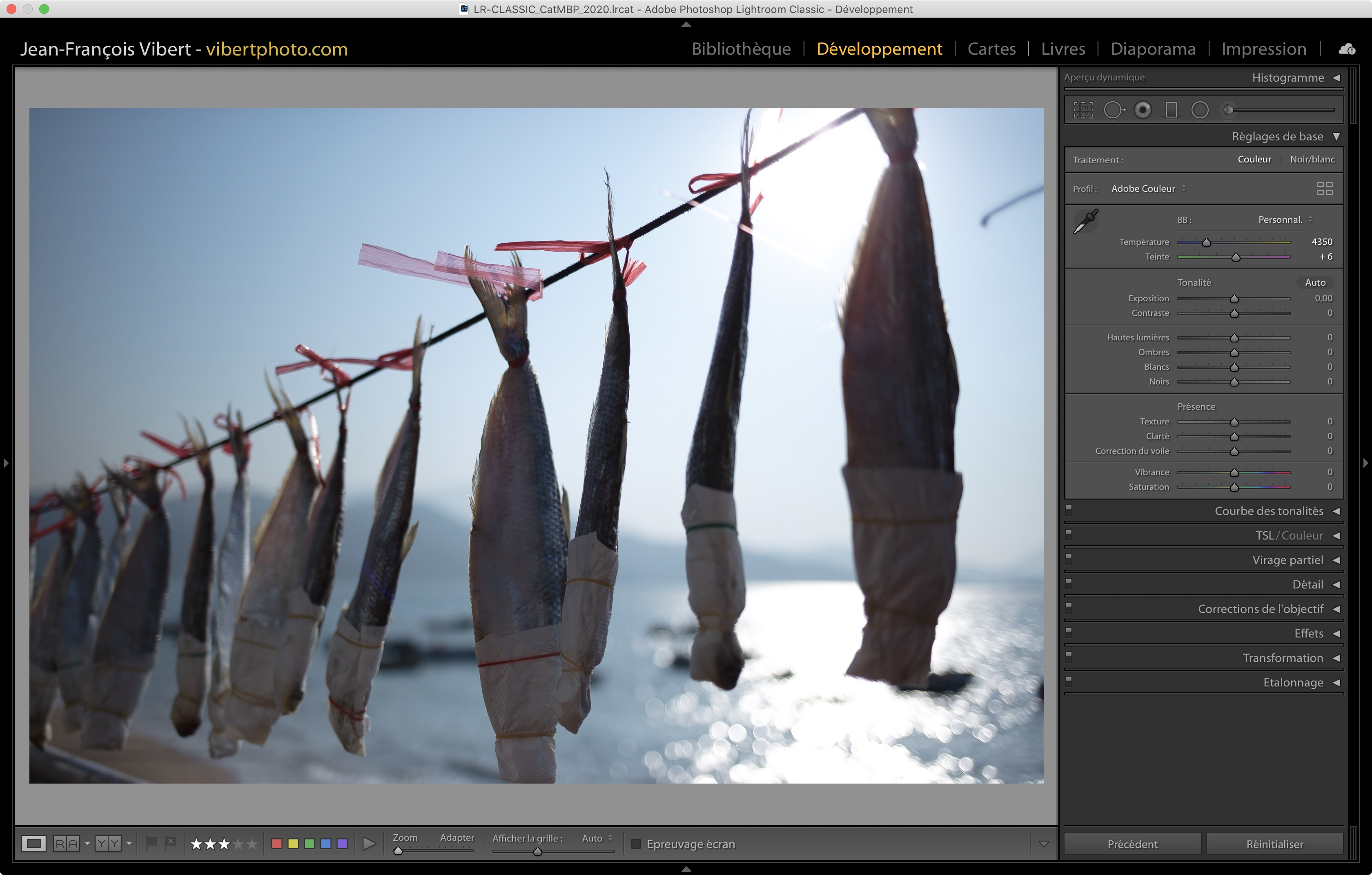
Task: Pick the white balance eyedropper
Action: 1085,222
